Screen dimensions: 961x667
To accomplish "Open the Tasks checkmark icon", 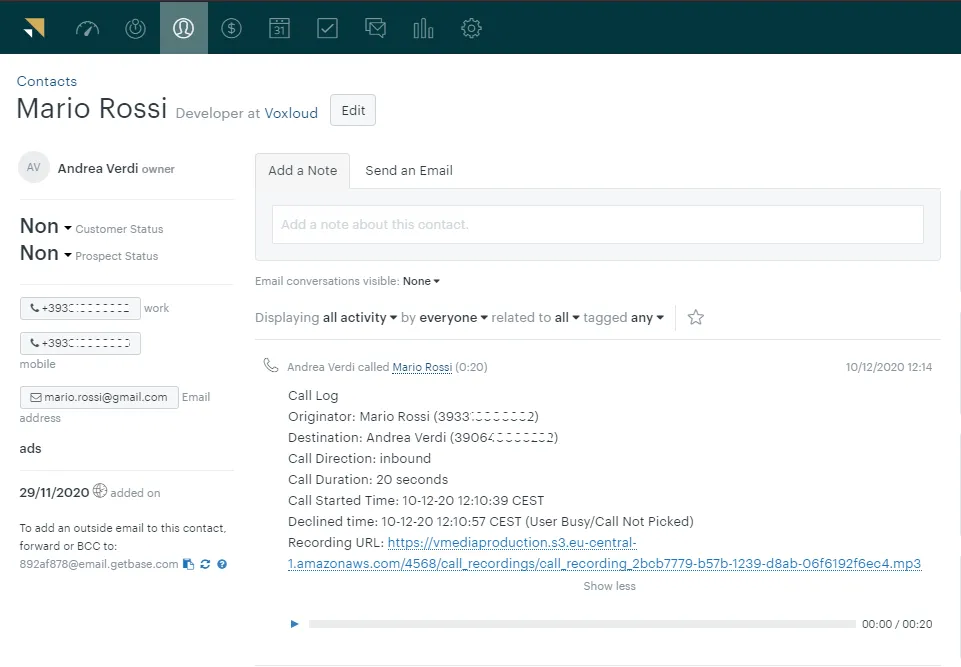I will tap(327, 28).
